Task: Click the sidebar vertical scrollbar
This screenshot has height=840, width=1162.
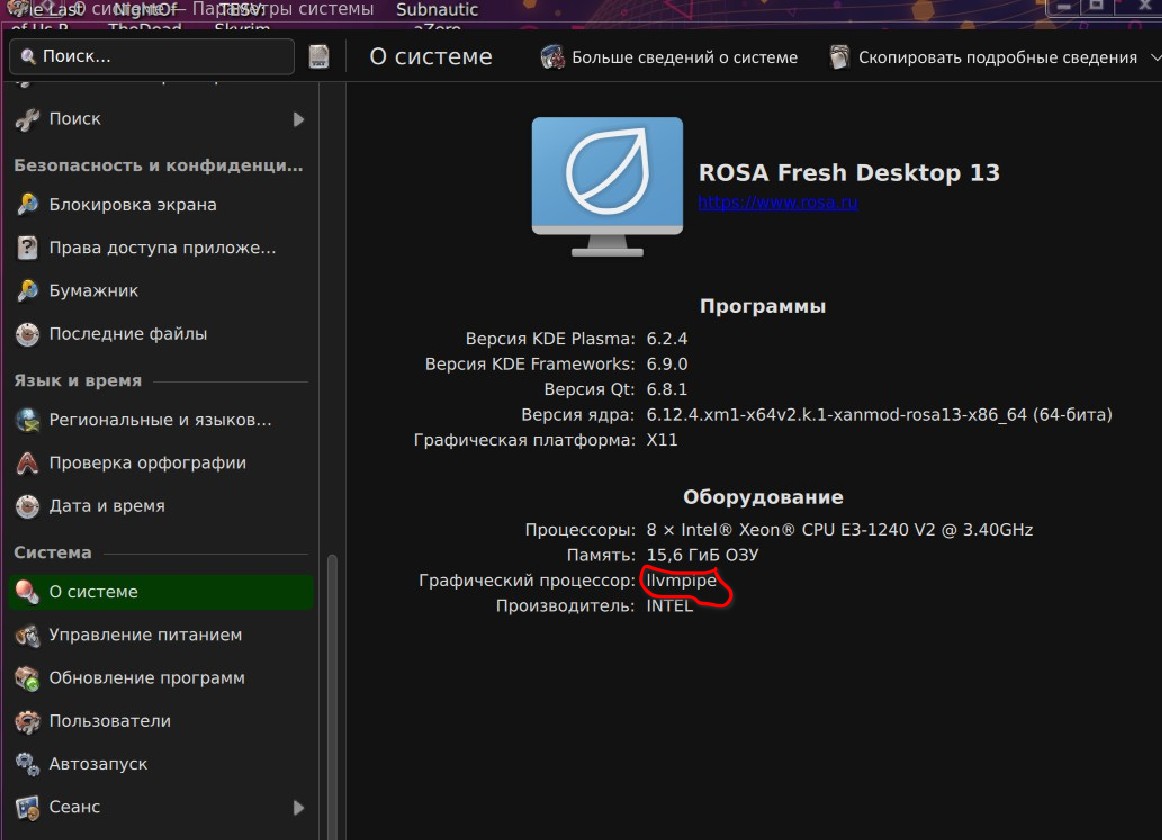Action: (333, 697)
